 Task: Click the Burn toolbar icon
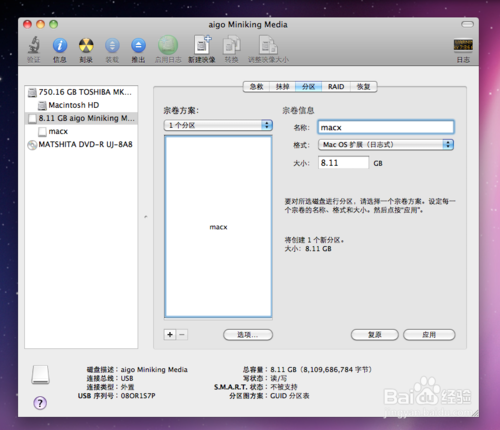click(x=86, y=45)
